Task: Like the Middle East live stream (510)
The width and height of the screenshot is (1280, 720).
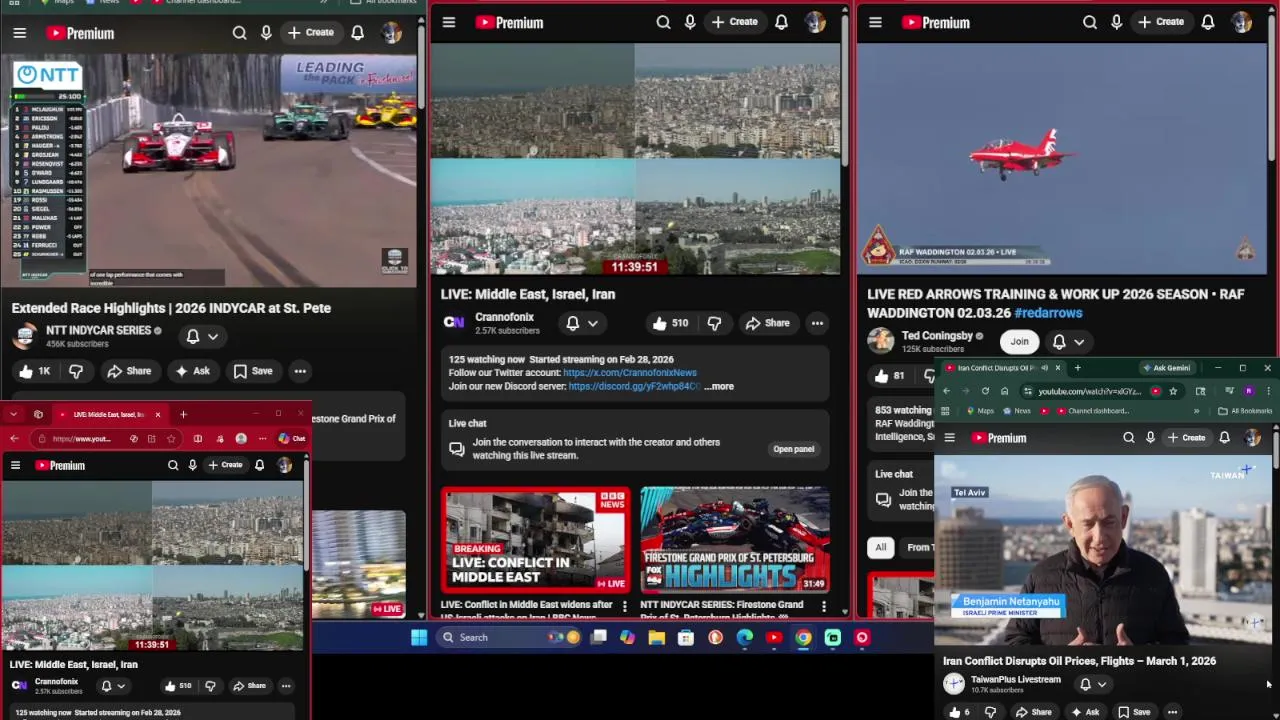Action: pyautogui.click(x=670, y=323)
